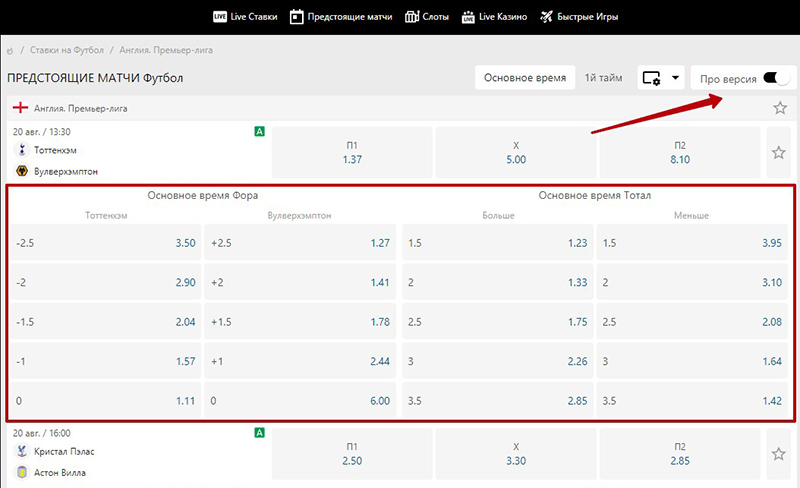
Task: Bet on draw X at 5.00
Action: pyautogui.click(x=516, y=152)
